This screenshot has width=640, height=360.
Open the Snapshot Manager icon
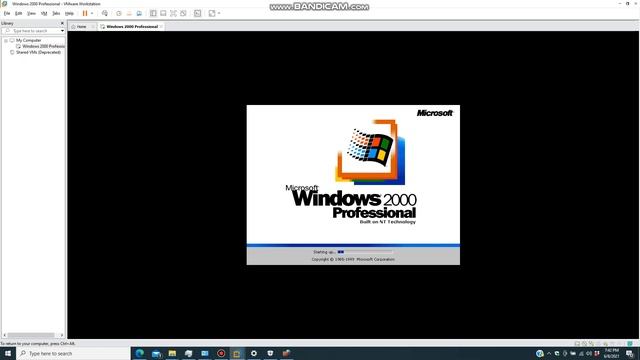pyautogui.click(x=139, y=13)
